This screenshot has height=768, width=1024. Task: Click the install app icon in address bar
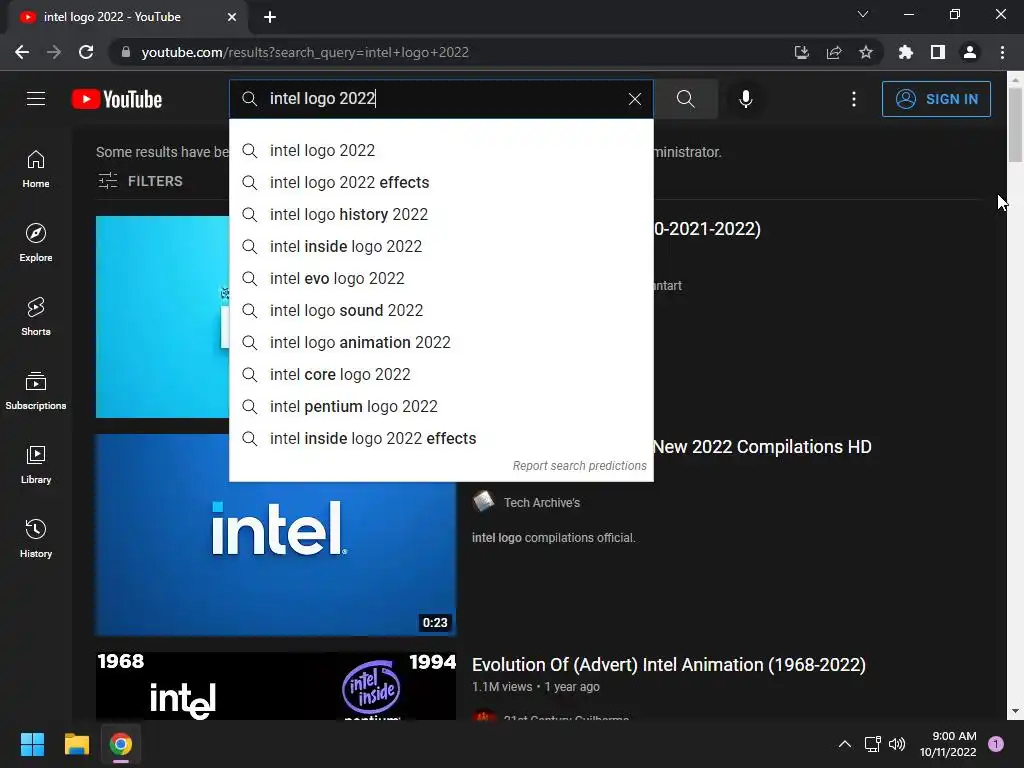[x=802, y=52]
